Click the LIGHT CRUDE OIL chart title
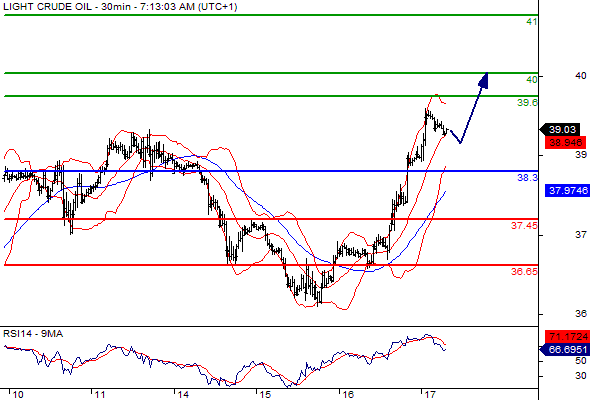 [47, 7]
